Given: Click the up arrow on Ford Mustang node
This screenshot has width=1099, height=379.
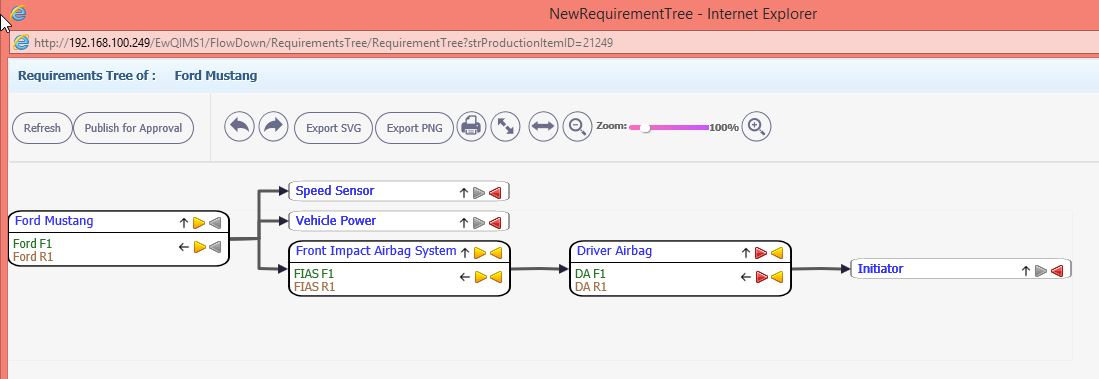Looking at the screenshot, I should click(x=184, y=223).
